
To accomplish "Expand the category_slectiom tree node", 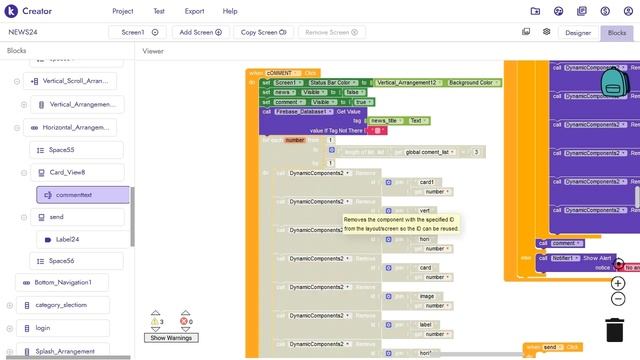I will [10, 305].
